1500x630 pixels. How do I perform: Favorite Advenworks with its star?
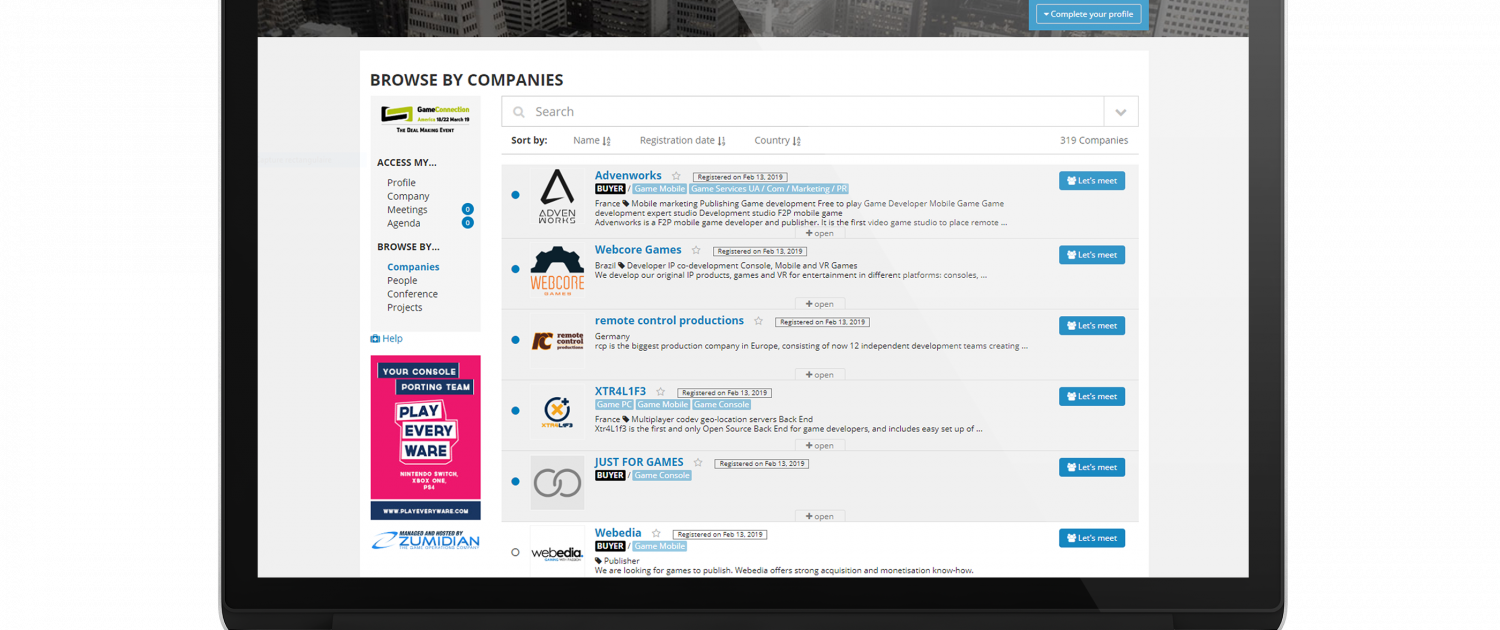click(x=676, y=176)
